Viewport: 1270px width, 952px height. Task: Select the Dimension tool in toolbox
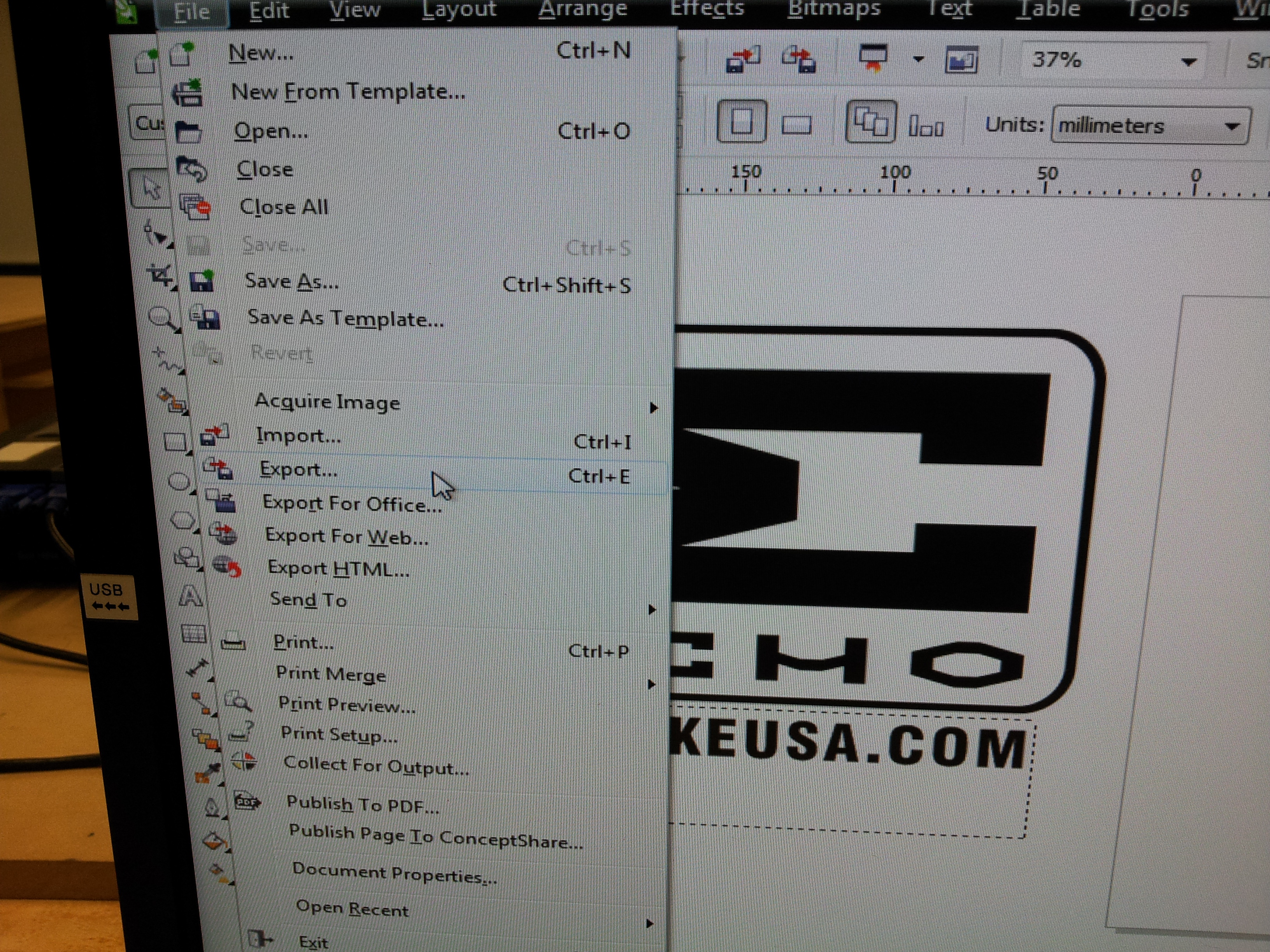[199, 669]
